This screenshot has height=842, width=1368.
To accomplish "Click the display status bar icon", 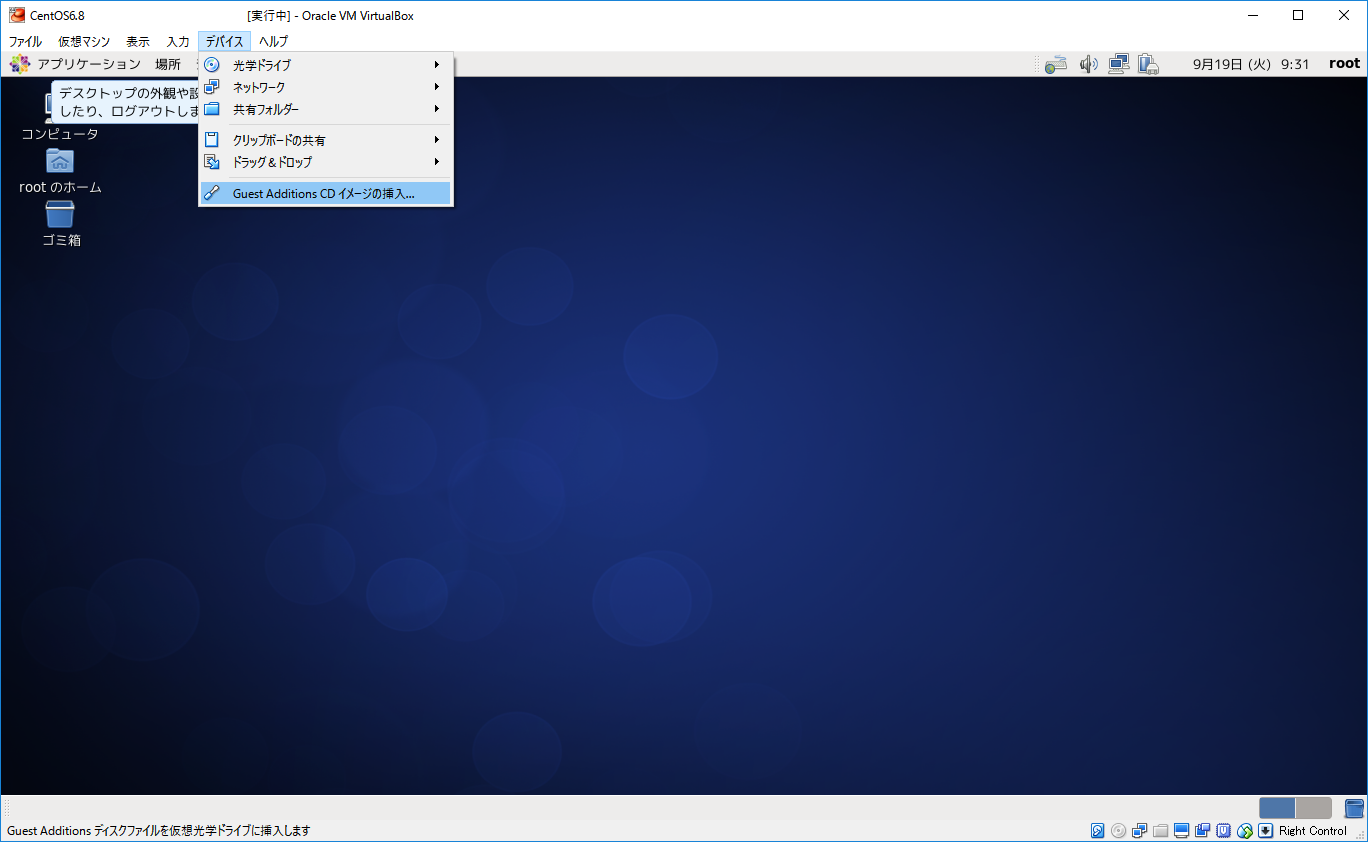I will (1181, 831).
